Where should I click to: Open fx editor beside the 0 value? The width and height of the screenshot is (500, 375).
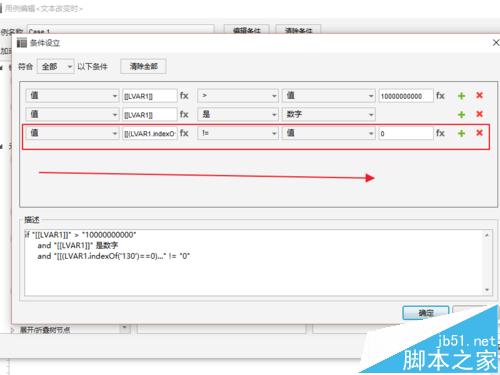(440, 133)
